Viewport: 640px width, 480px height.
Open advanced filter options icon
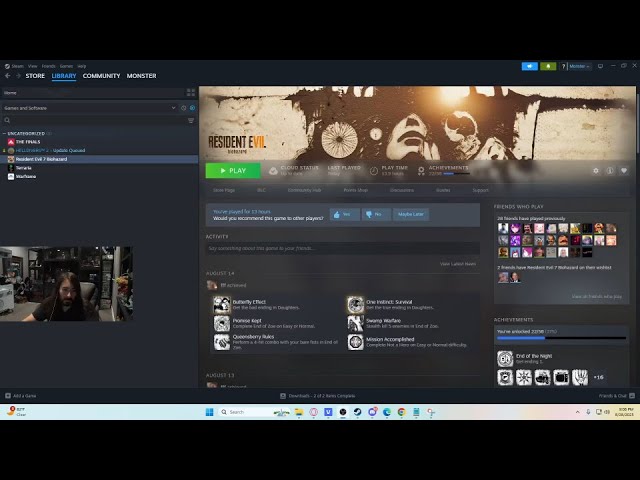(191, 120)
